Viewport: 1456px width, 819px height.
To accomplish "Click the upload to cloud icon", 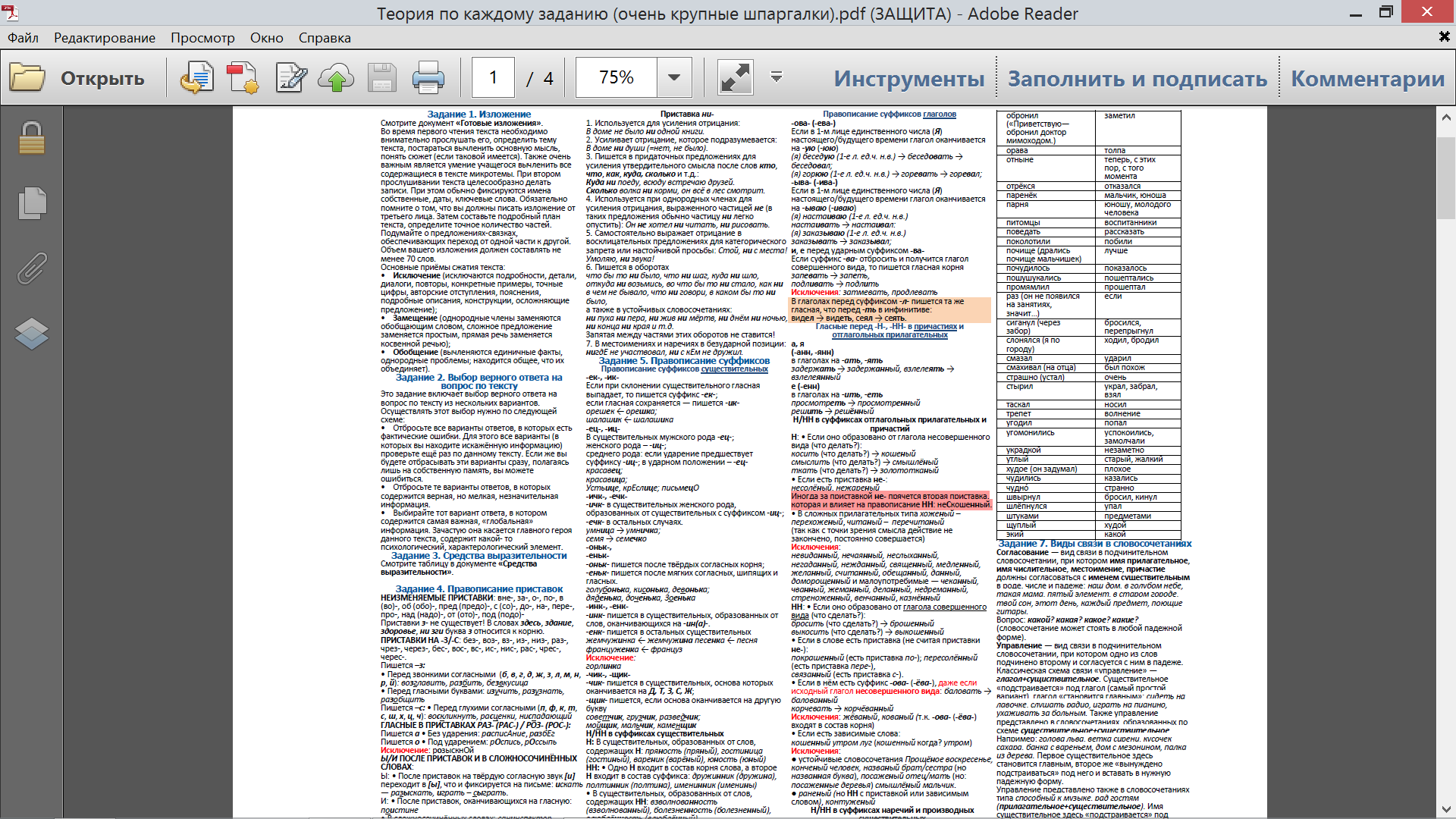I will [x=336, y=78].
